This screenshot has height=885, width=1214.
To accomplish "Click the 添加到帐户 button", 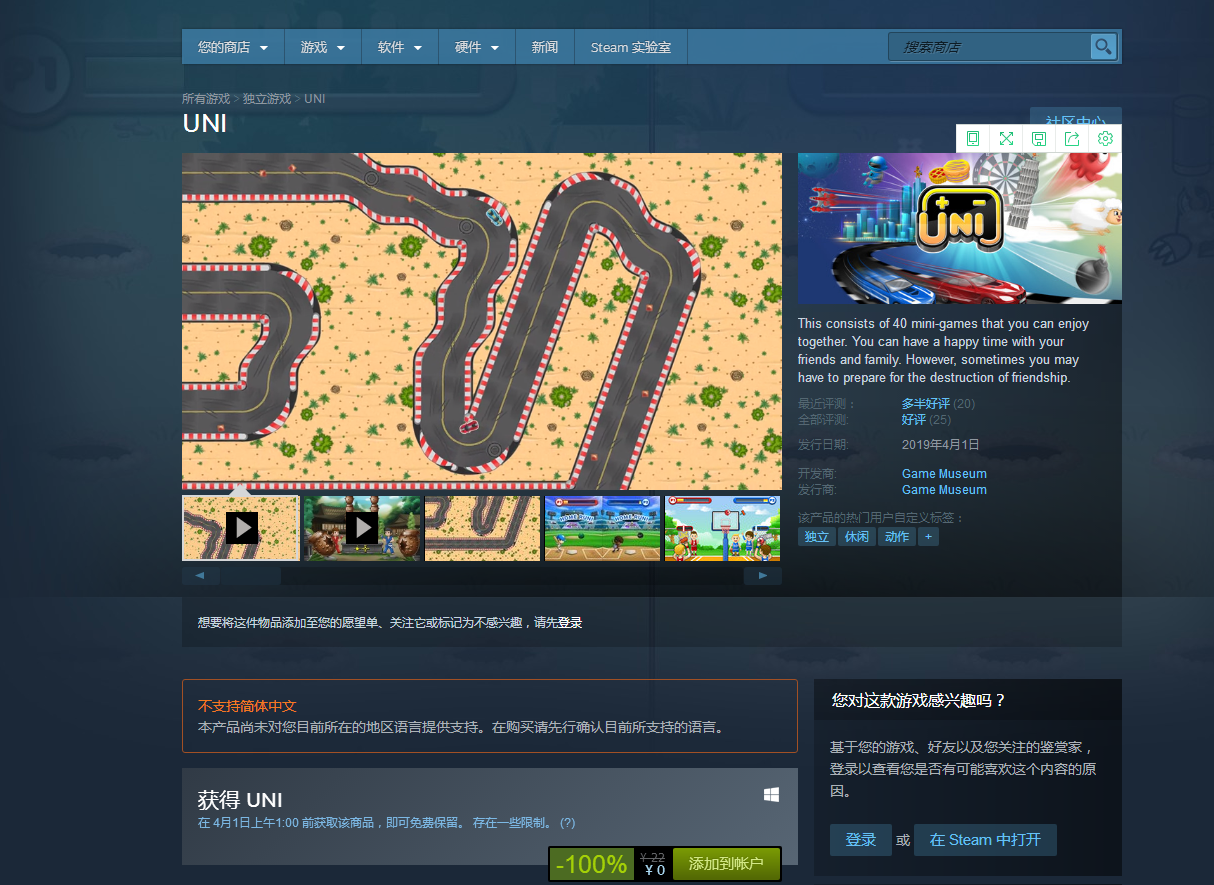I will click(x=726, y=864).
